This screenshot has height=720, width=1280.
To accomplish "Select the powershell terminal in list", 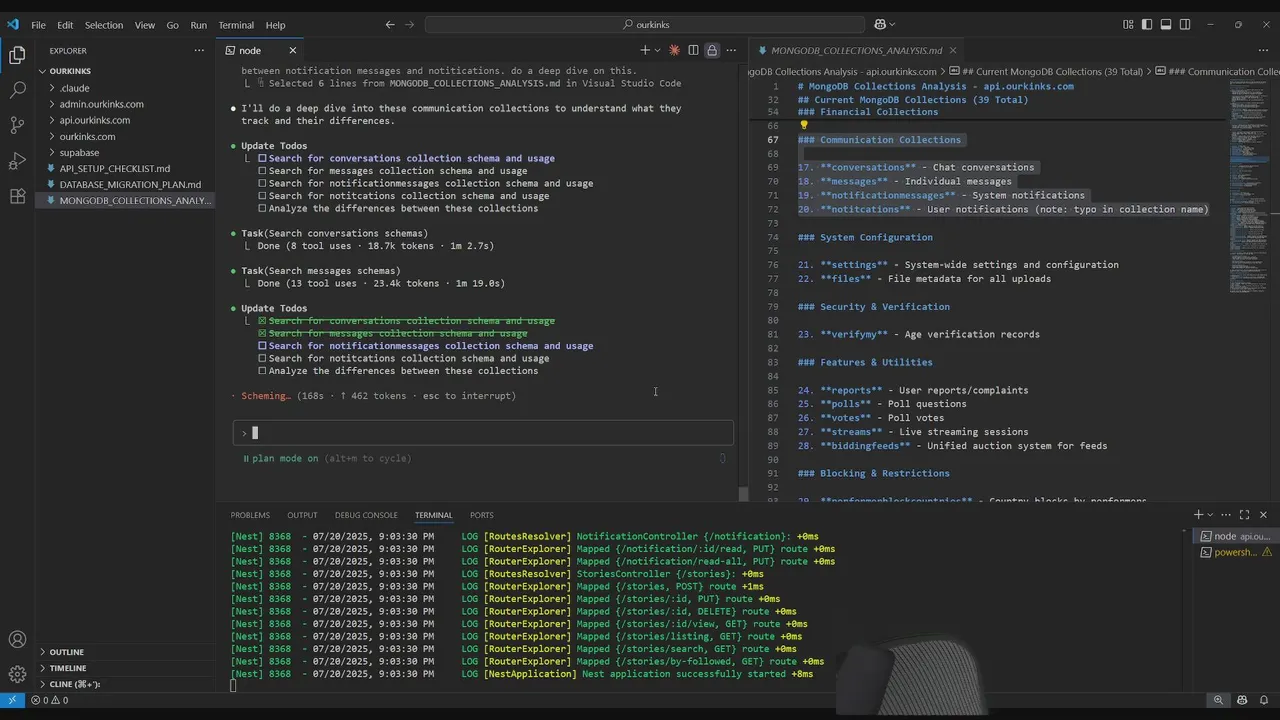I will coord(1235,552).
